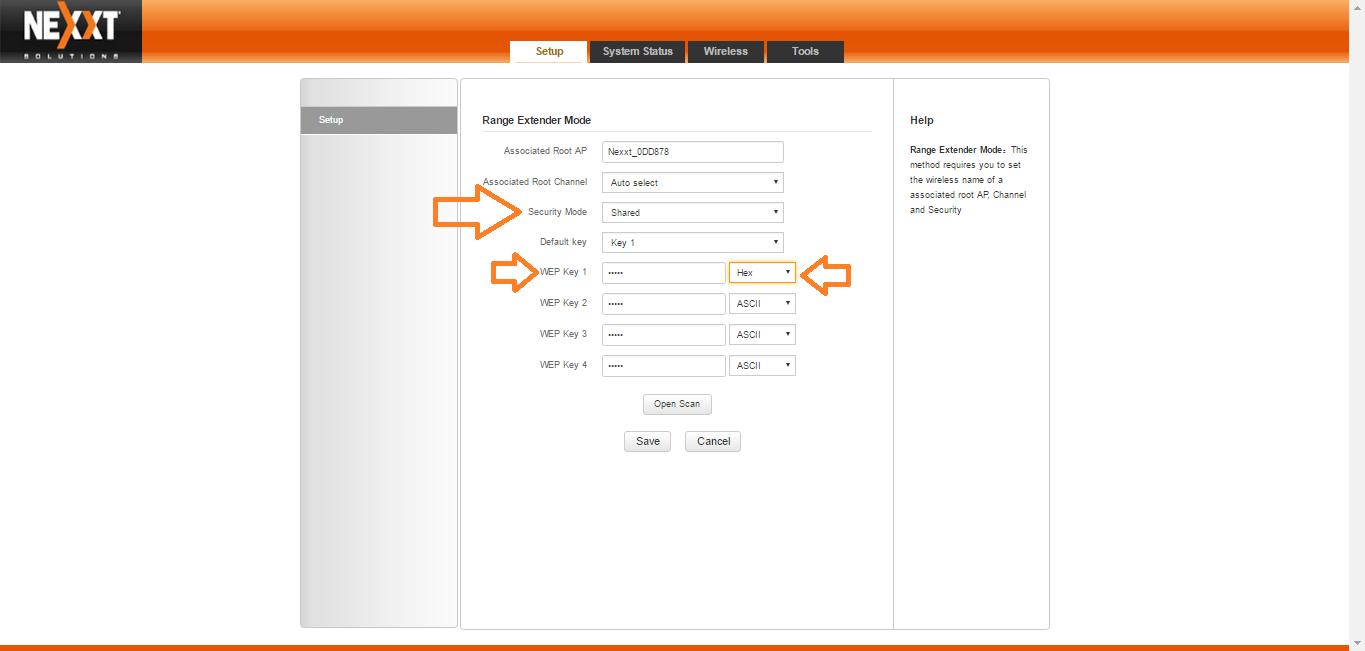This screenshot has width=1365, height=651.
Task: Focus the WEP Key 1 password field
Action: (664, 273)
